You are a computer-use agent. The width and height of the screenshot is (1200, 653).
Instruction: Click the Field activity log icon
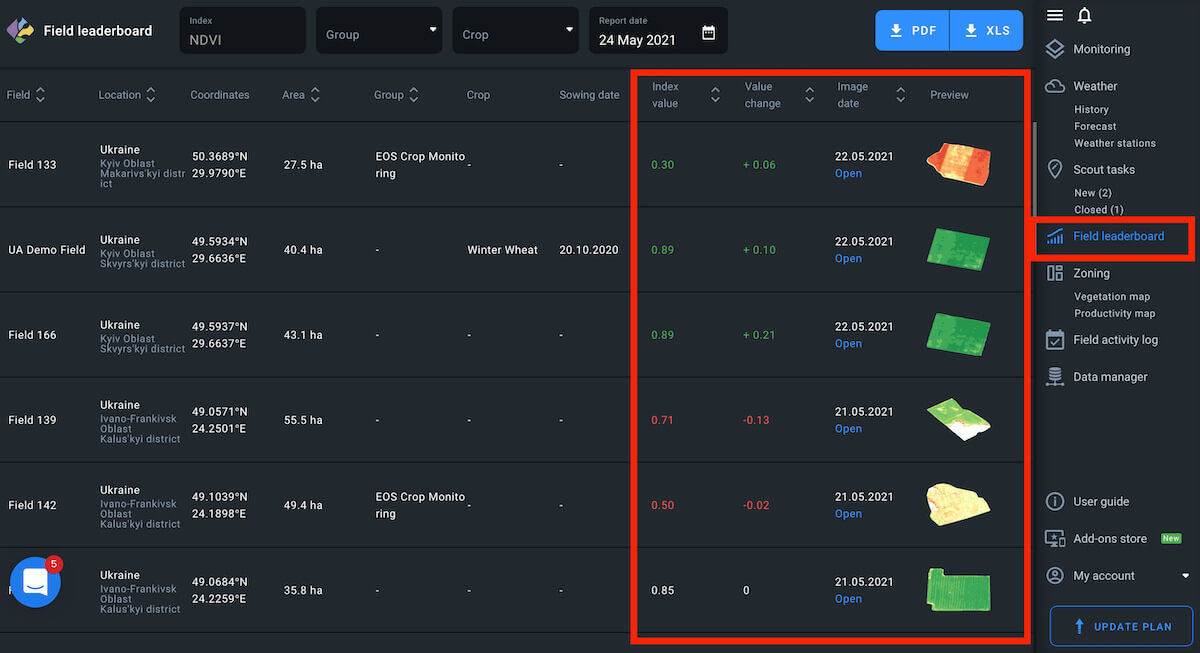[1054, 340]
